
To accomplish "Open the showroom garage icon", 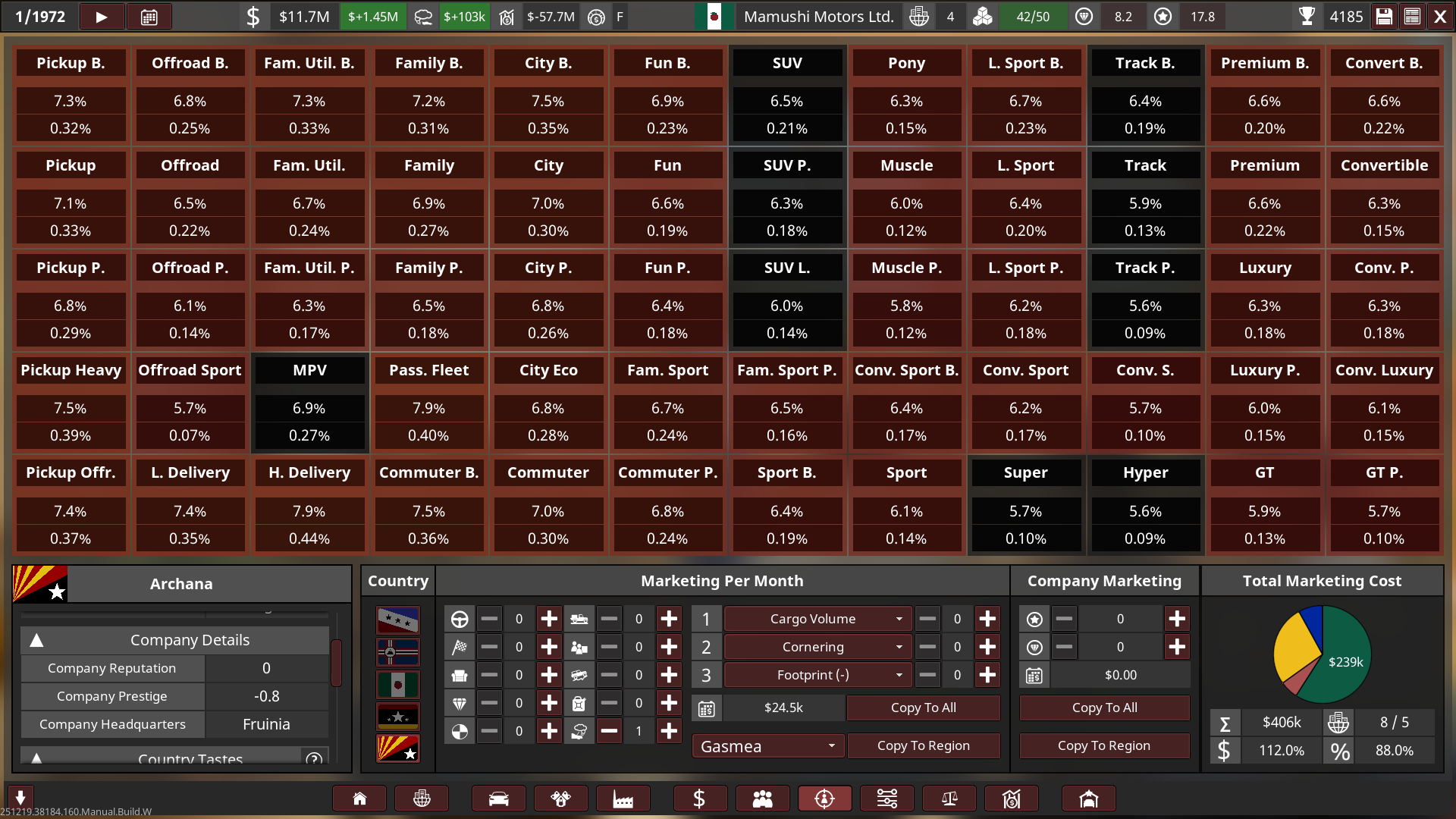I will (x=1088, y=799).
